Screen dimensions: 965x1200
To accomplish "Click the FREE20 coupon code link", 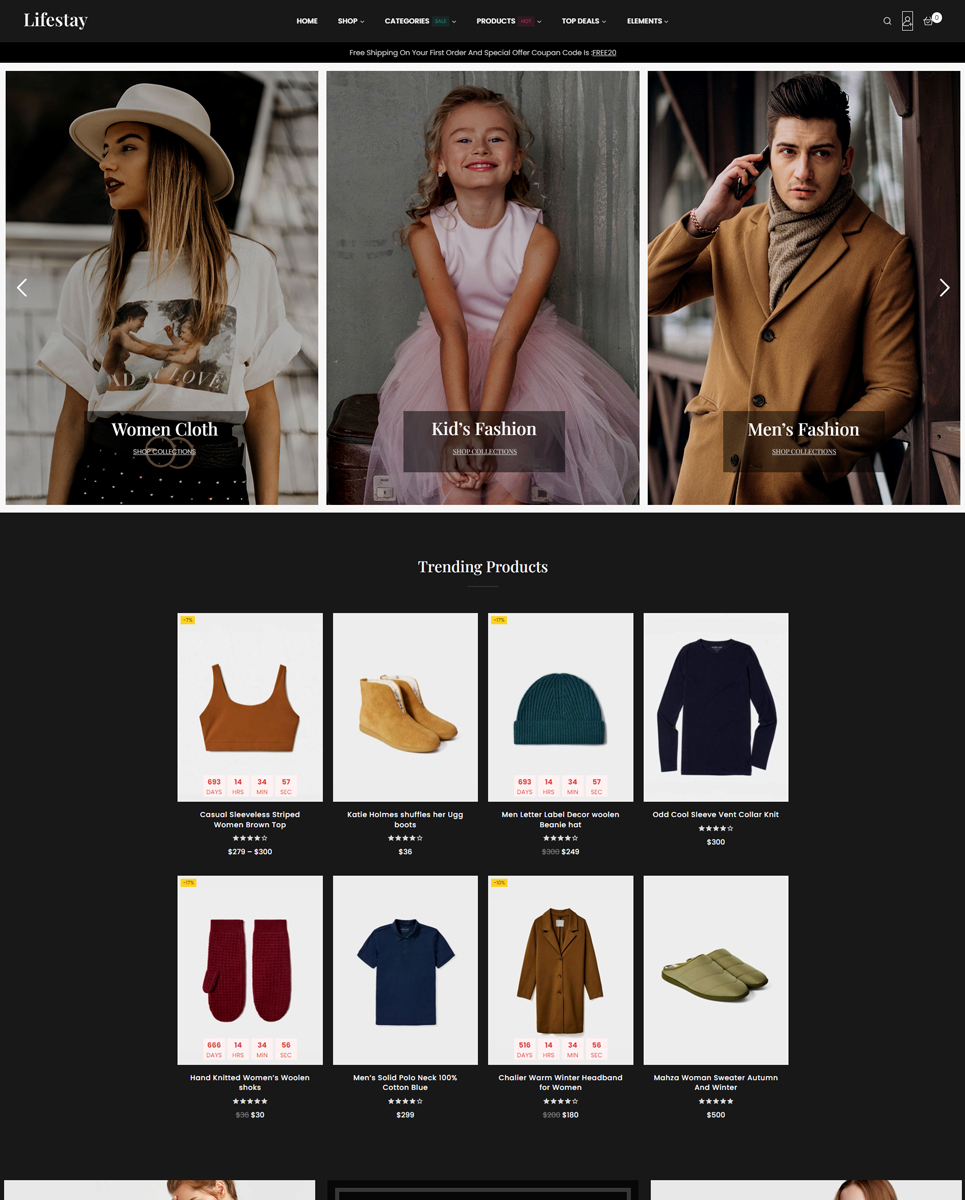I will [604, 52].
